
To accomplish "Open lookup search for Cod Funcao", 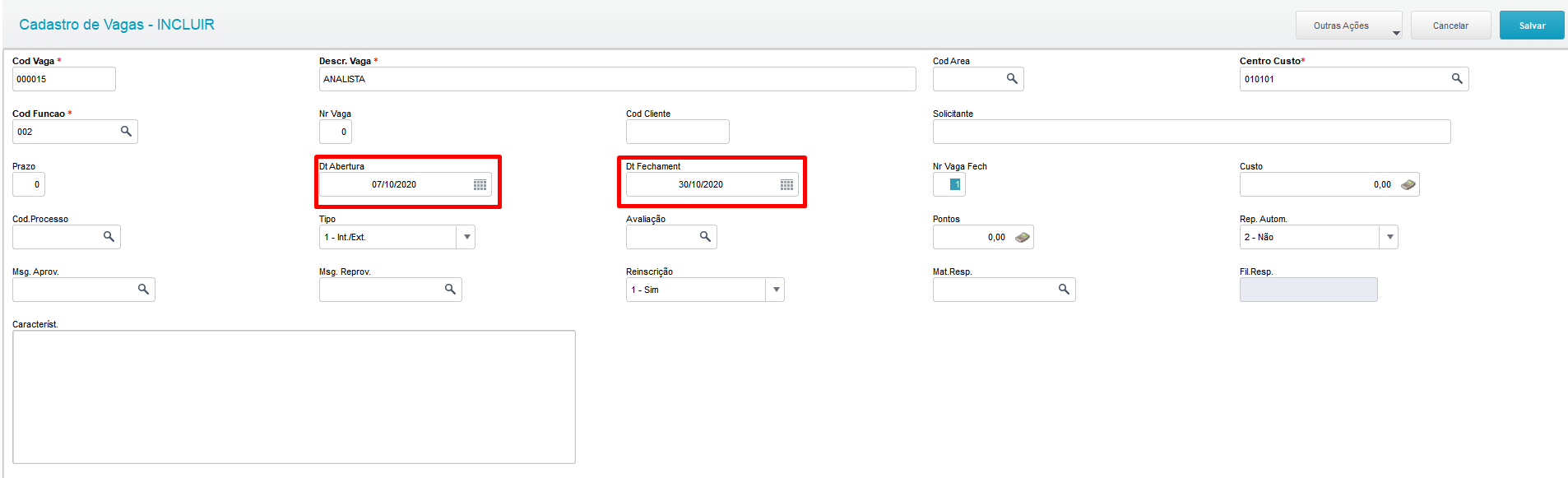I will click(x=126, y=132).
